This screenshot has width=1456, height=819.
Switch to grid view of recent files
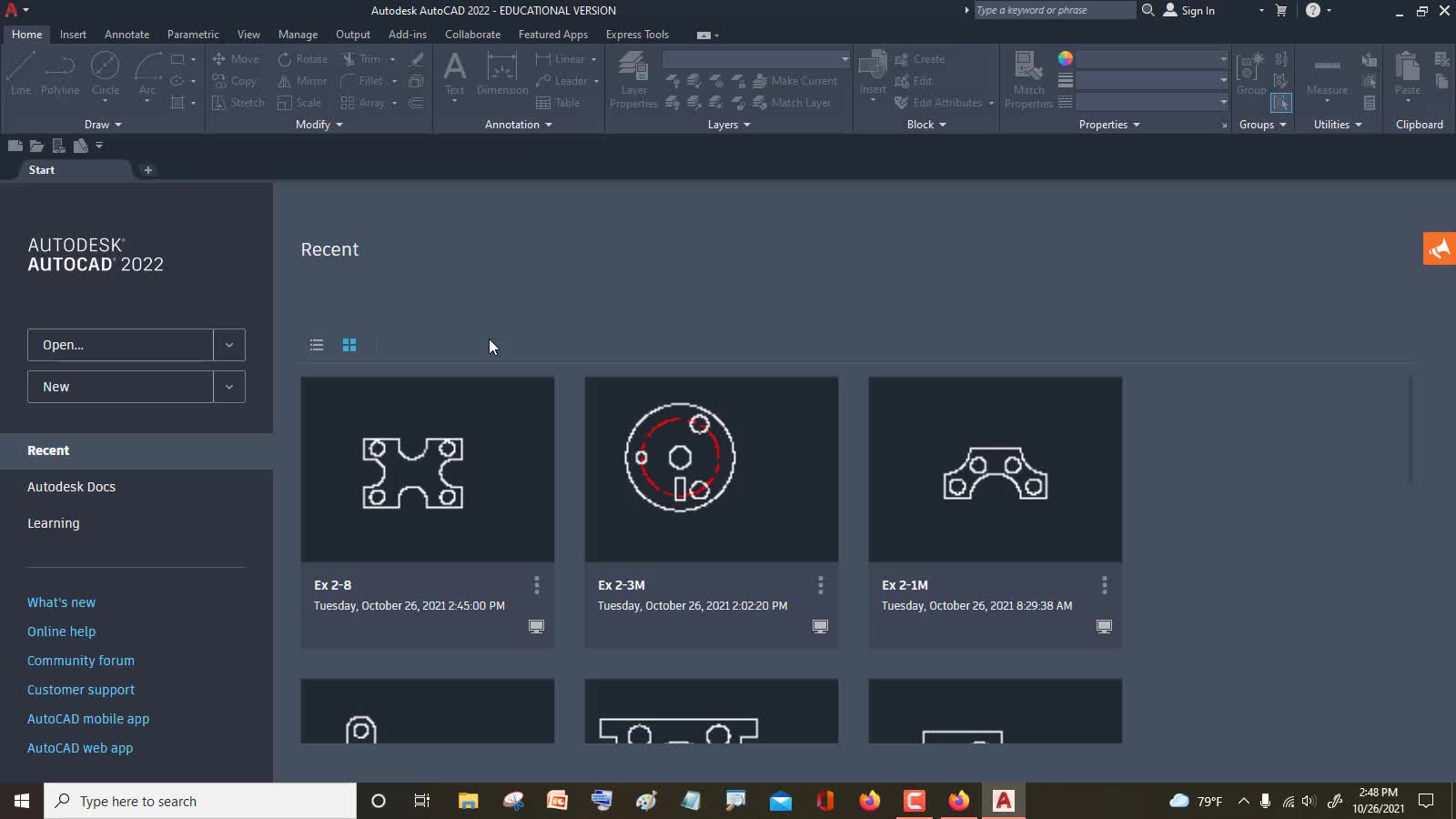click(x=349, y=345)
